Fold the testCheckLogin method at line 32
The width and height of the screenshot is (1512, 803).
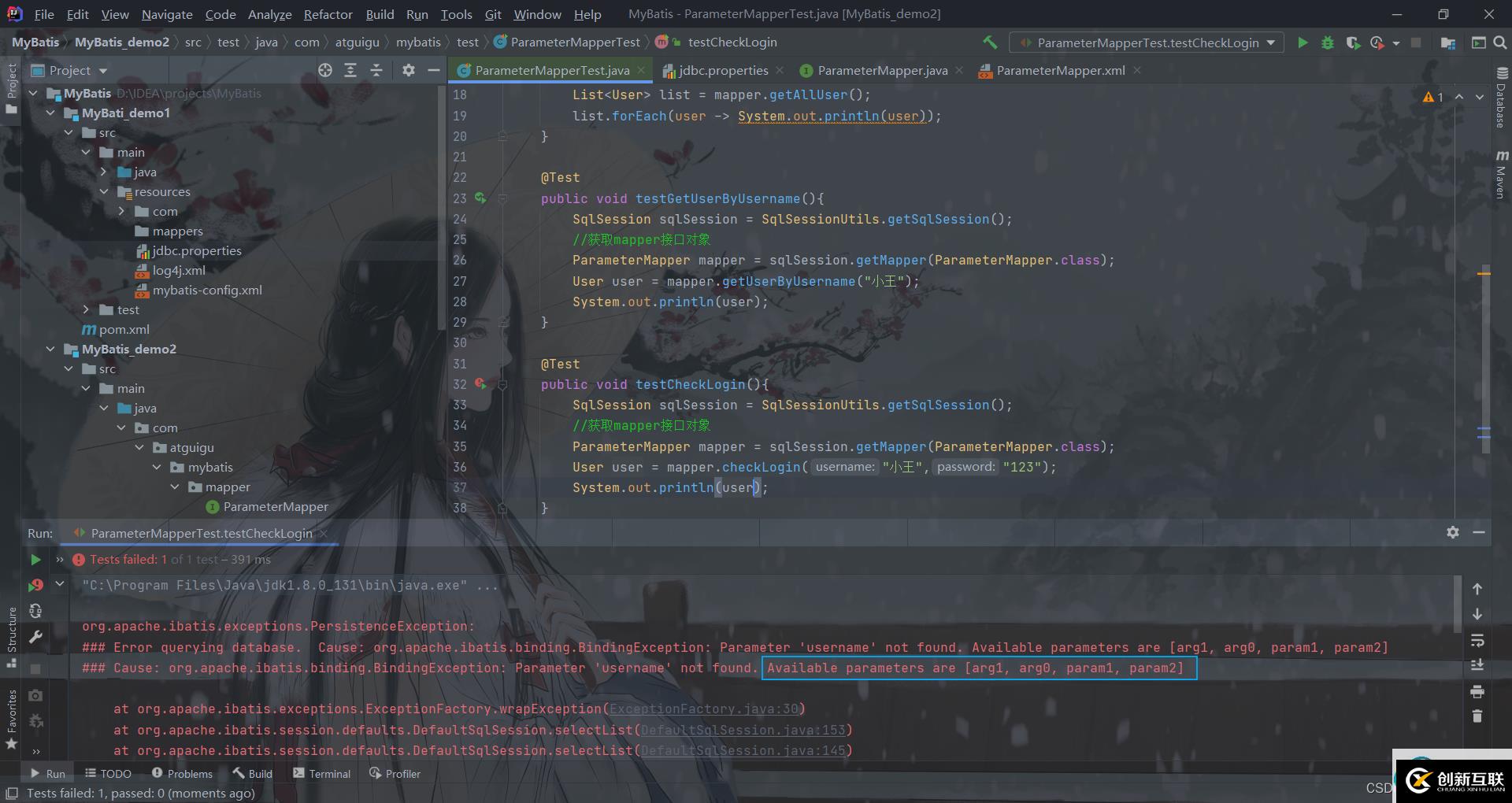(502, 385)
